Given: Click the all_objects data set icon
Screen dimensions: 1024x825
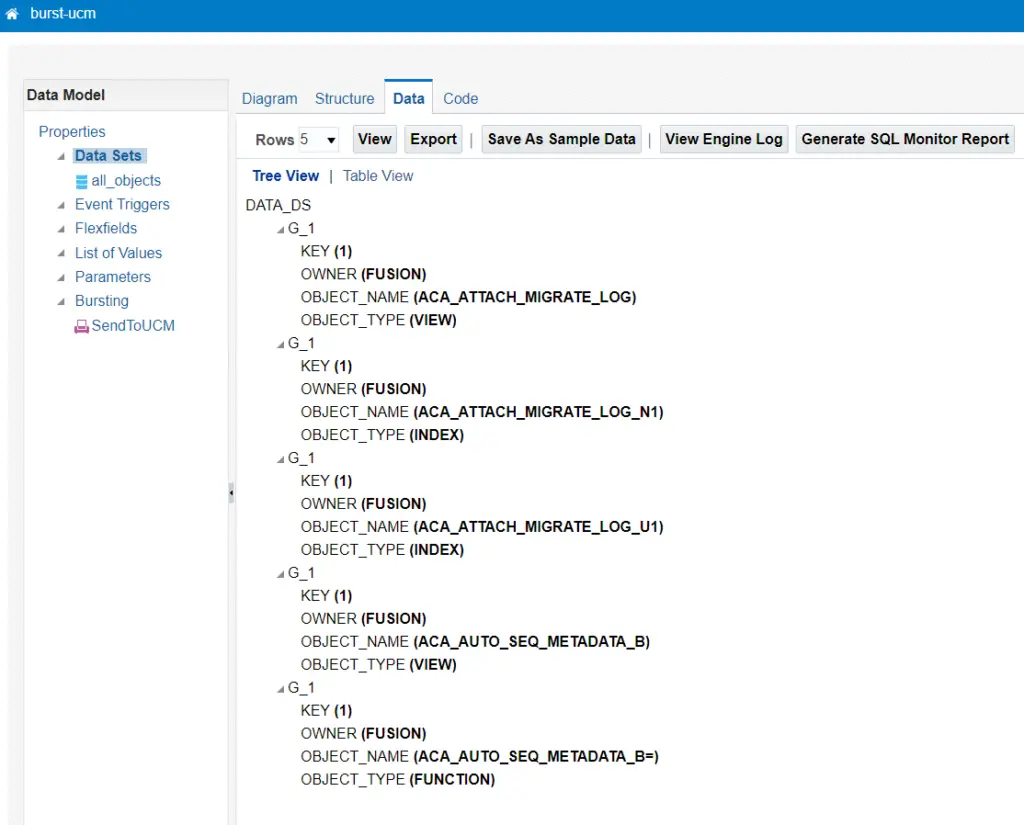Looking at the screenshot, I should (x=81, y=181).
